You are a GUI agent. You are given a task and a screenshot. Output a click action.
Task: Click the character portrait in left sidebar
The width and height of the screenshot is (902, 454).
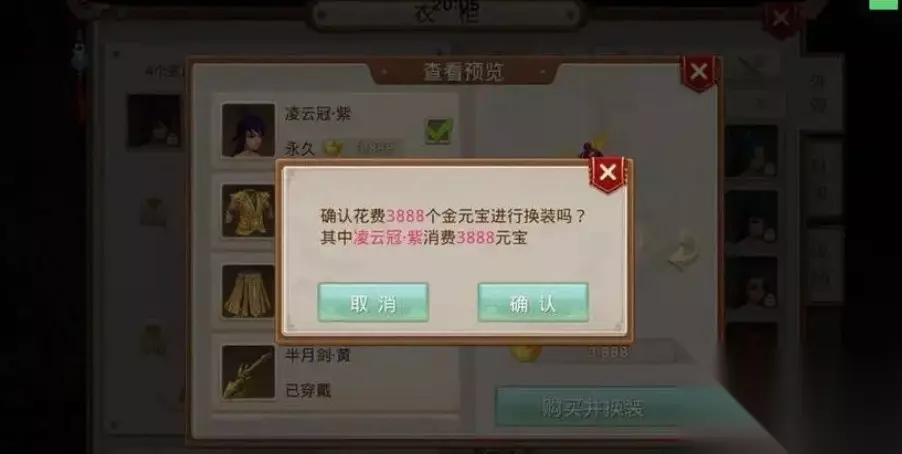[154, 121]
